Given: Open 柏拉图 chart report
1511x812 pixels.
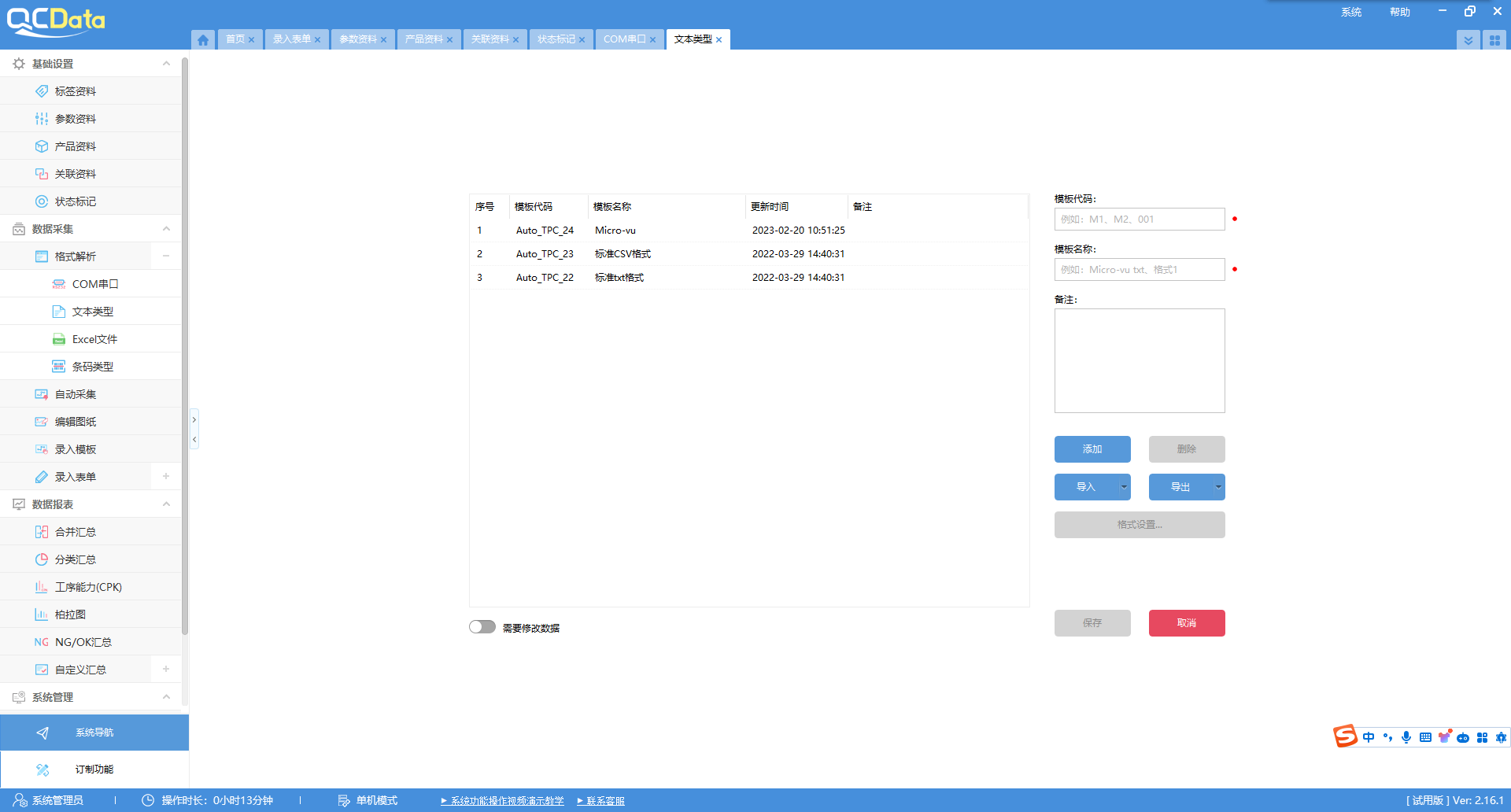Looking at the screenshot, I should [x=70, y=615].
